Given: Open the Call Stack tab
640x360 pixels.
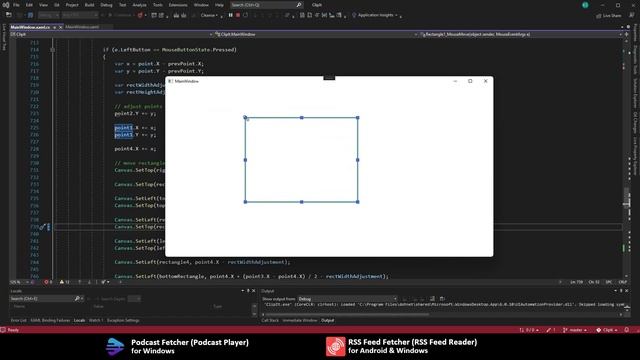Looking at the screenshot, I should point(270,320).
